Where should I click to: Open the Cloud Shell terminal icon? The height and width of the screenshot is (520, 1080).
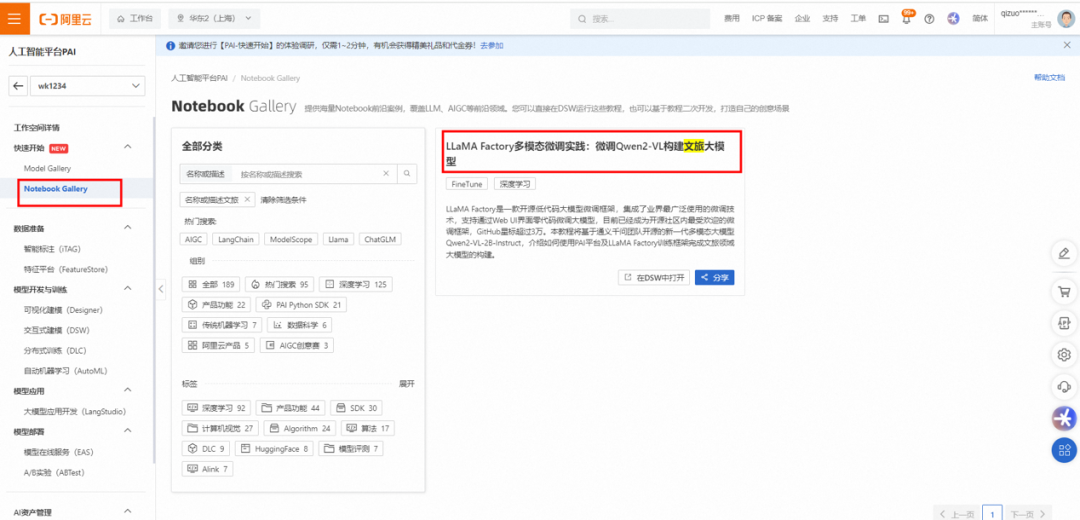coord(883,19)
